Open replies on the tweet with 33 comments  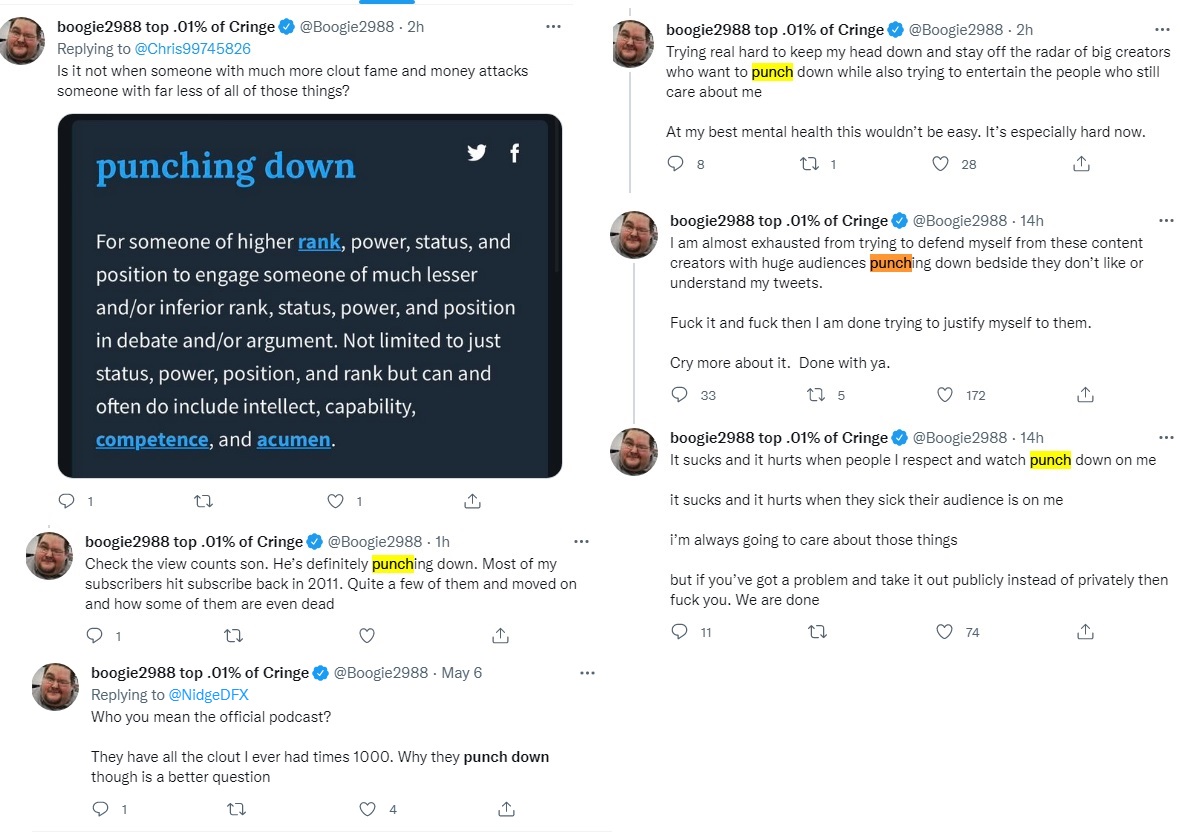coord(679,394)
